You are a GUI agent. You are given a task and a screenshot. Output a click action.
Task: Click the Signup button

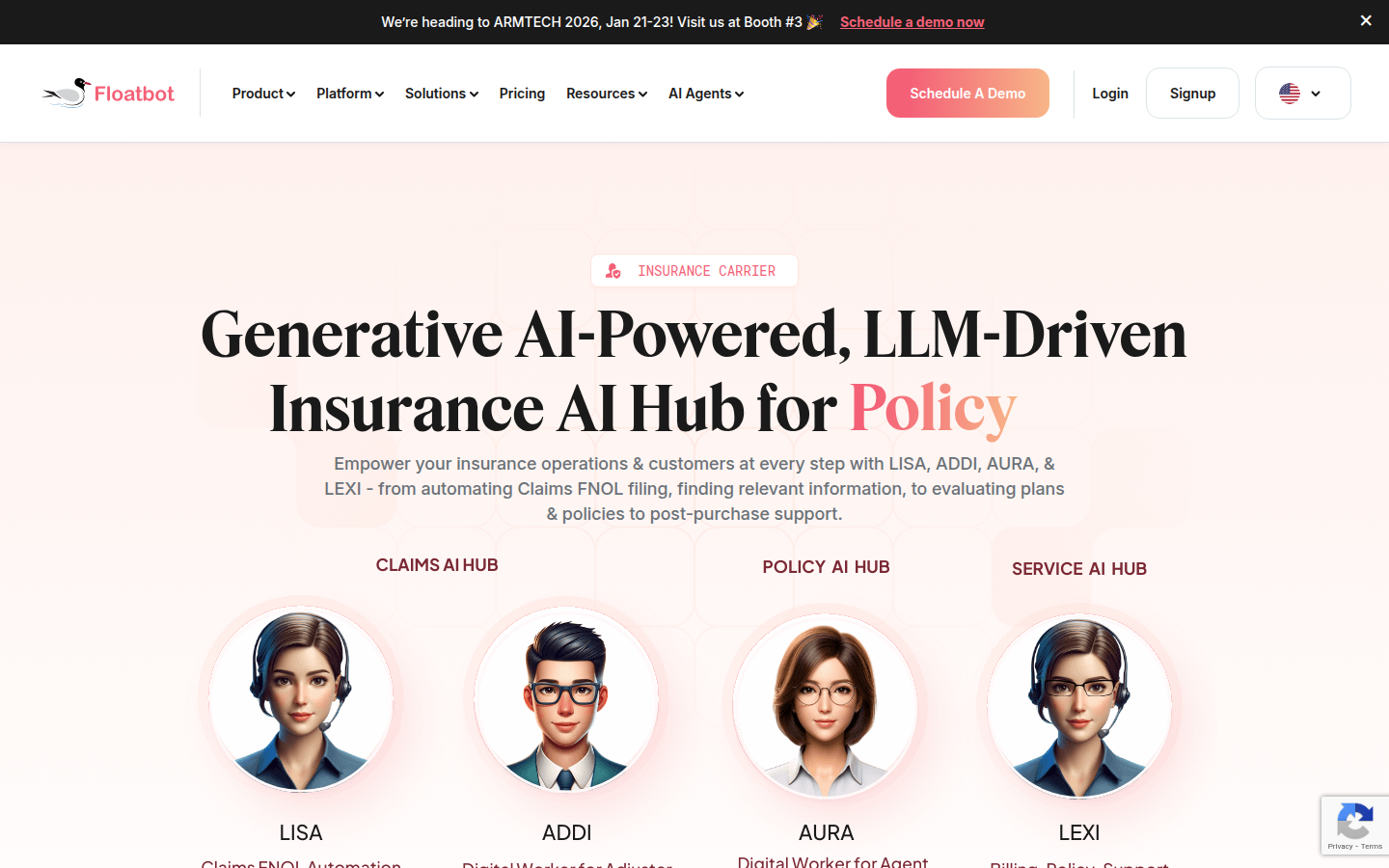point(1192,94)
